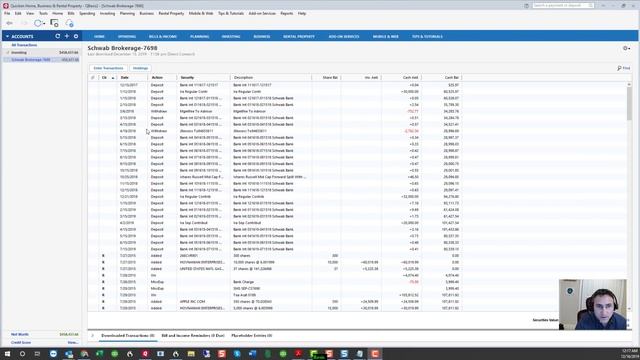Add an account with the plus icon
The width and height of the screenshot is (640, 360).
click(x=67, y=36)
